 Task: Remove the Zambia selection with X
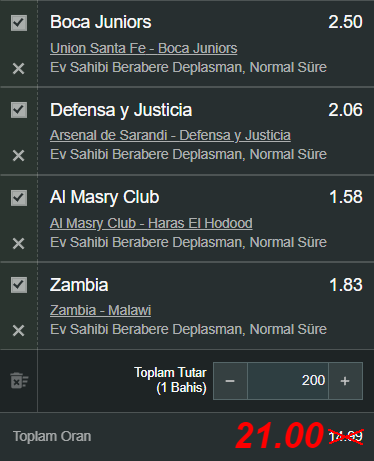pyautogui.click(x=18, y=331)
